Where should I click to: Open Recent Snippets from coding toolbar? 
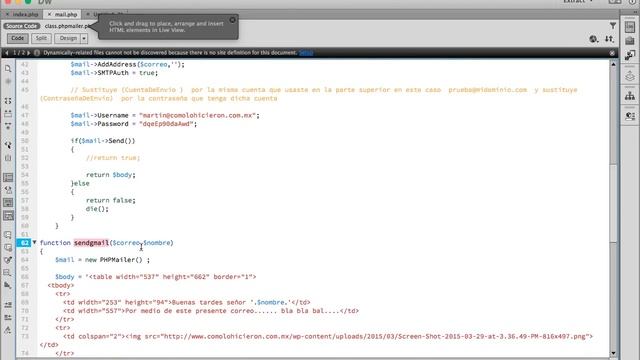pos(8,273)
